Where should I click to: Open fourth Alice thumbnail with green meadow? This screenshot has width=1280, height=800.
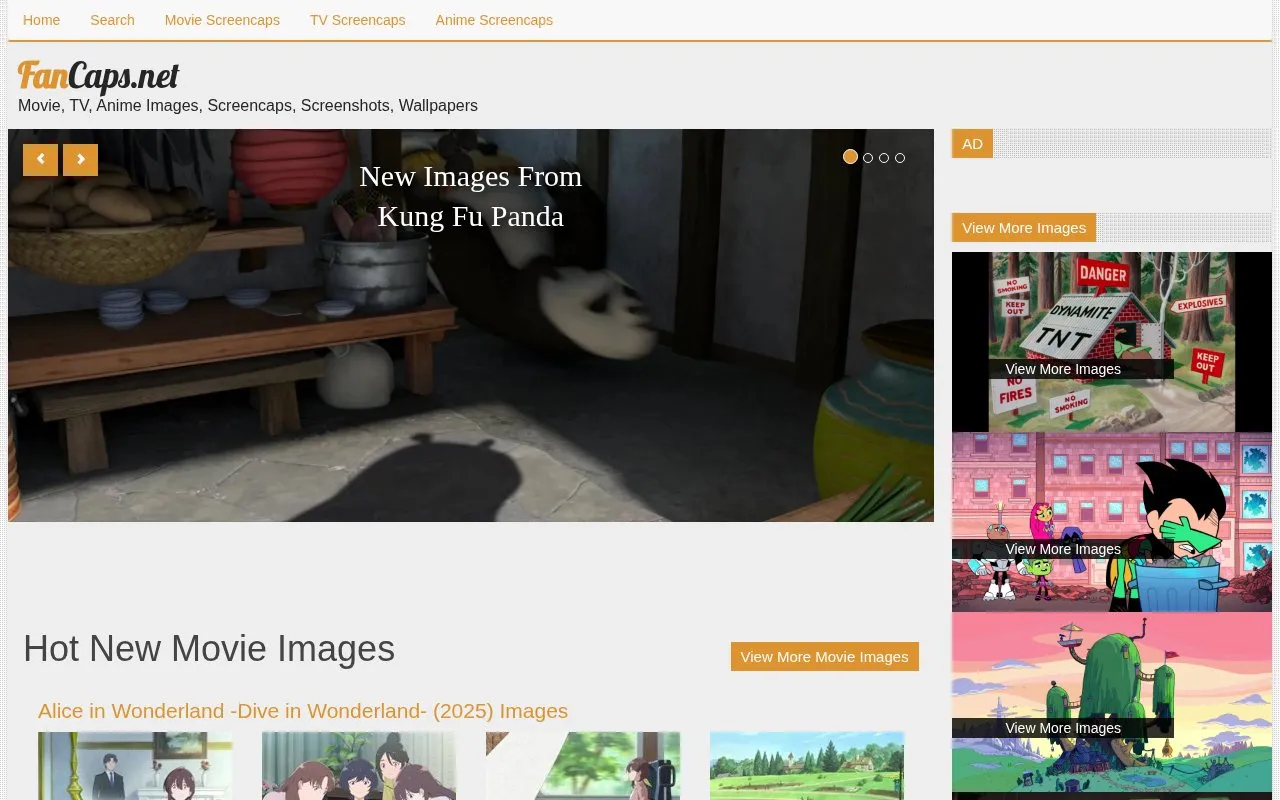coord(807,766)
